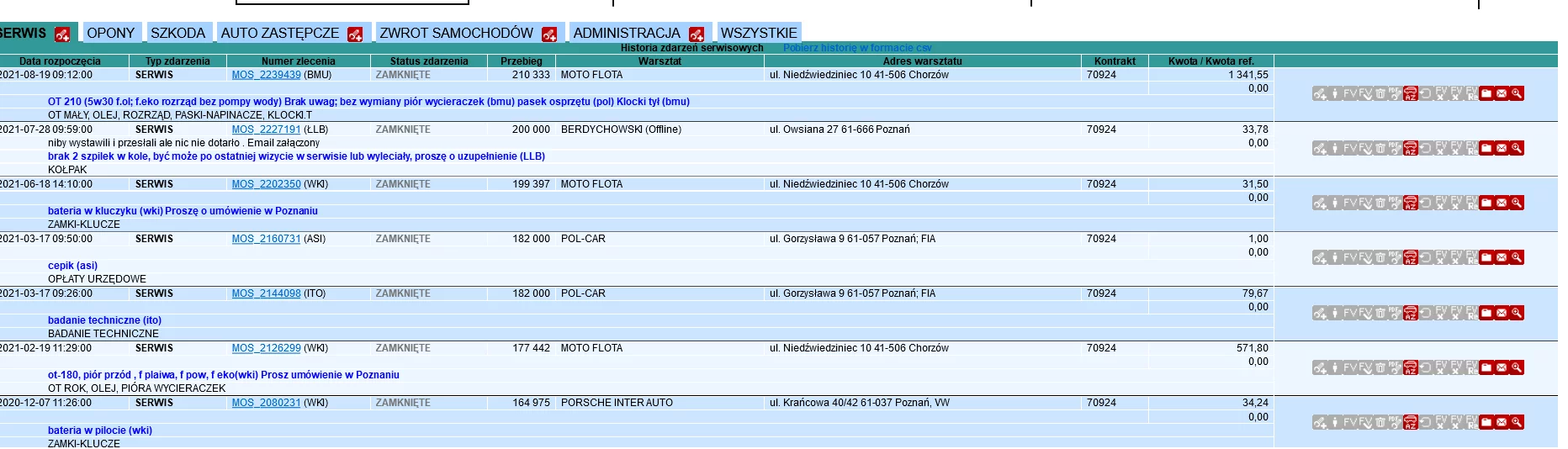The image size is (1568, 449).
Task: Open the folder icon in the MOS_2227191 row
Action: pos(1486,149)
